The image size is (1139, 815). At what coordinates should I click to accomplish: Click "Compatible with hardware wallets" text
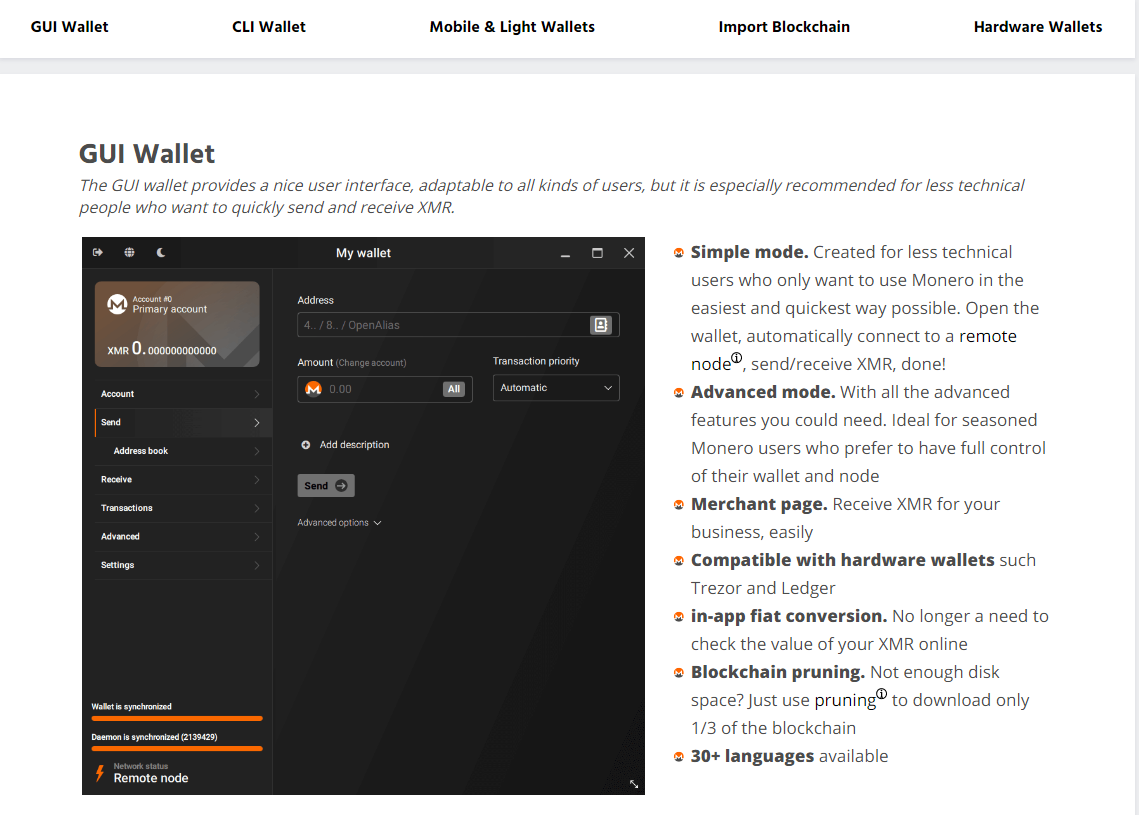[843, 560]
